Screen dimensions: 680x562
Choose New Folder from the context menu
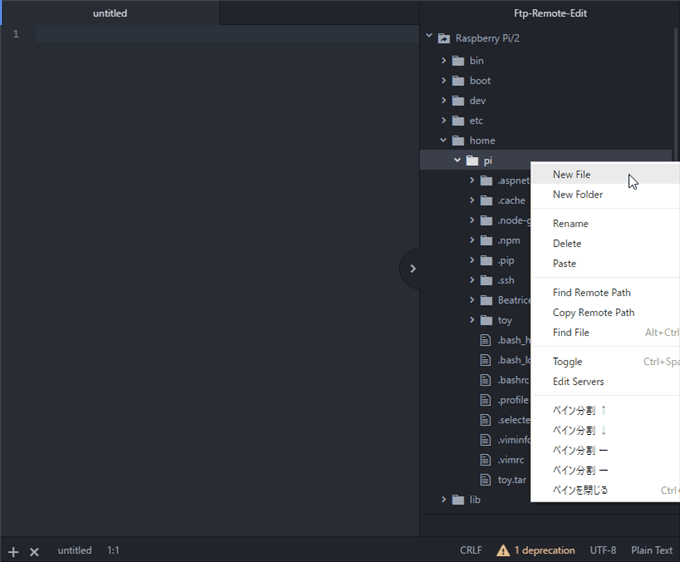tap(605, 194)
